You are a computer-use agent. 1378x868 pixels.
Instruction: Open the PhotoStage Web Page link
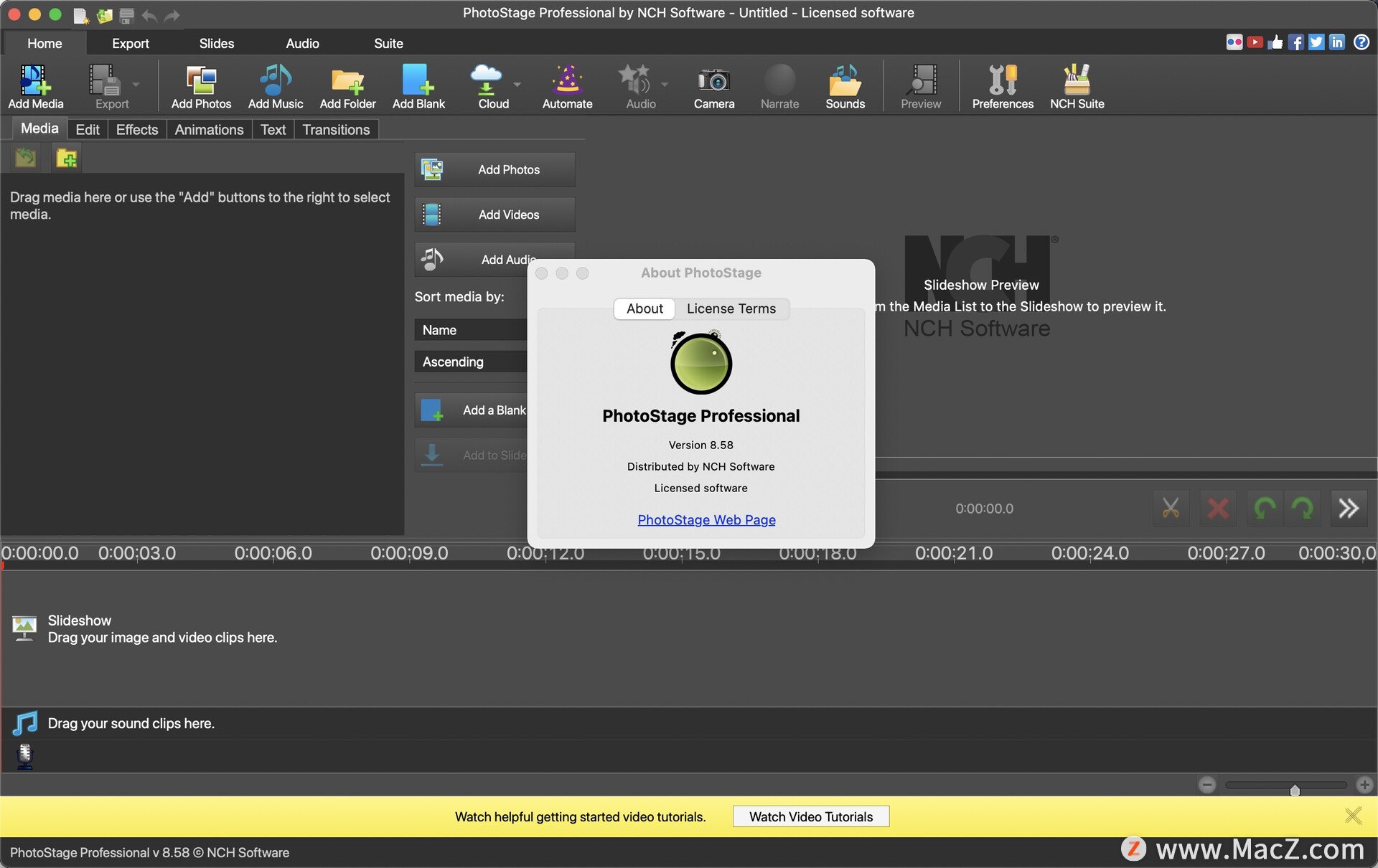pos(706,519)
